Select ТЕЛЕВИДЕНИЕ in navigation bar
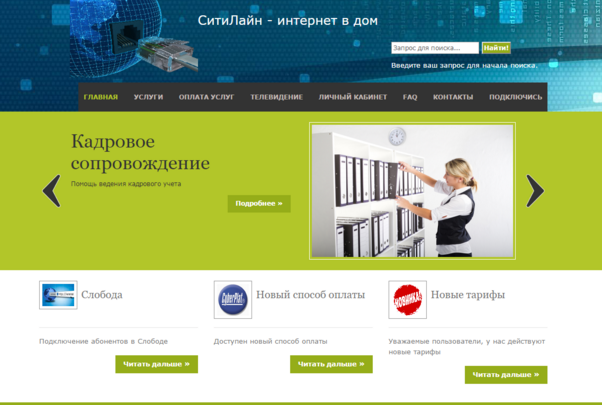602x406 pixels. pyautogui.click(x=276, y=97)
